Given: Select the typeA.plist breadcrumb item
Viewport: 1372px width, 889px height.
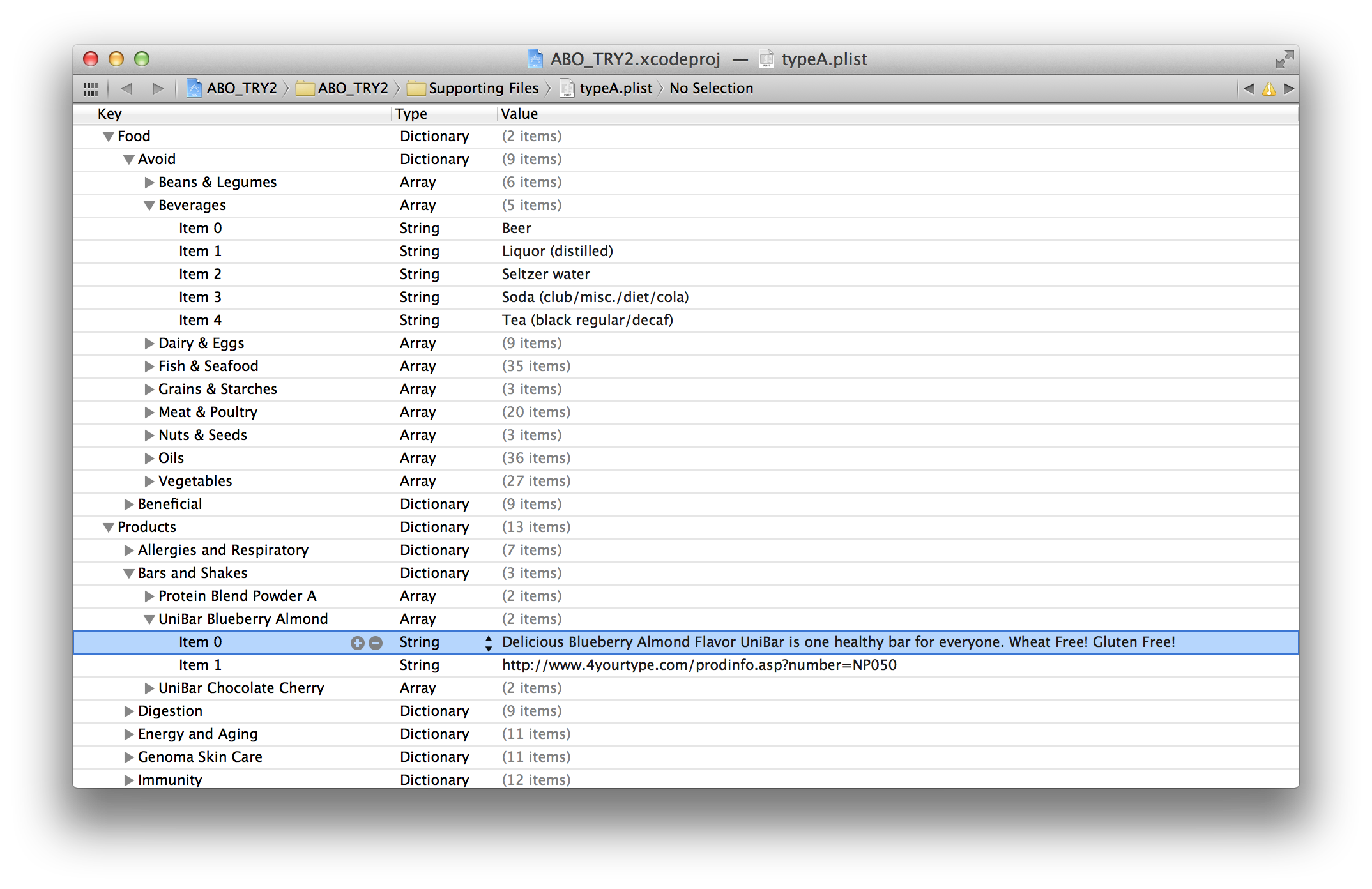Looking at the screenshot, I should 615,89.
